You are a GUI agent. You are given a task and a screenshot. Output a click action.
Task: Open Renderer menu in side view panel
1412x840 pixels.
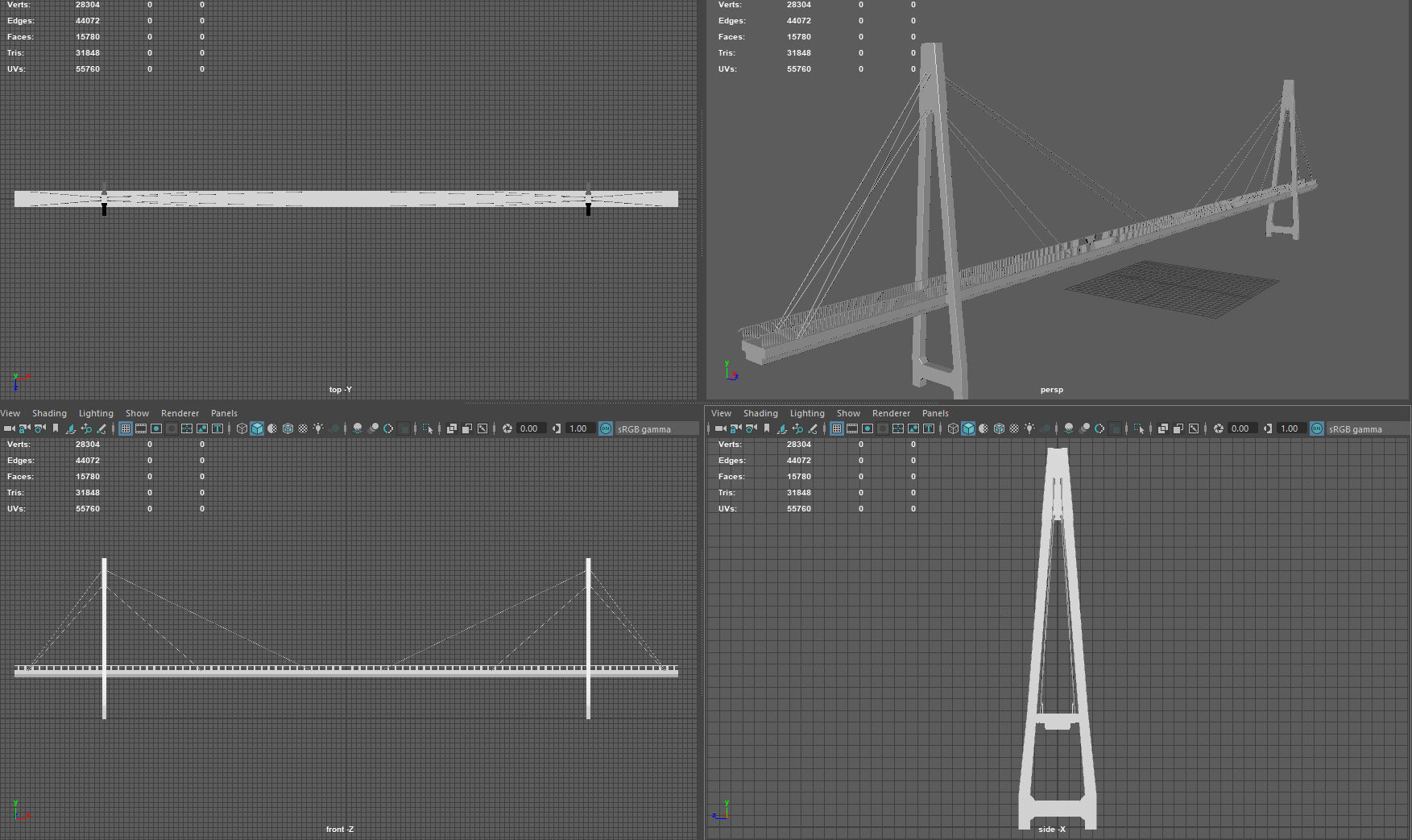click(x=891, y=413)
